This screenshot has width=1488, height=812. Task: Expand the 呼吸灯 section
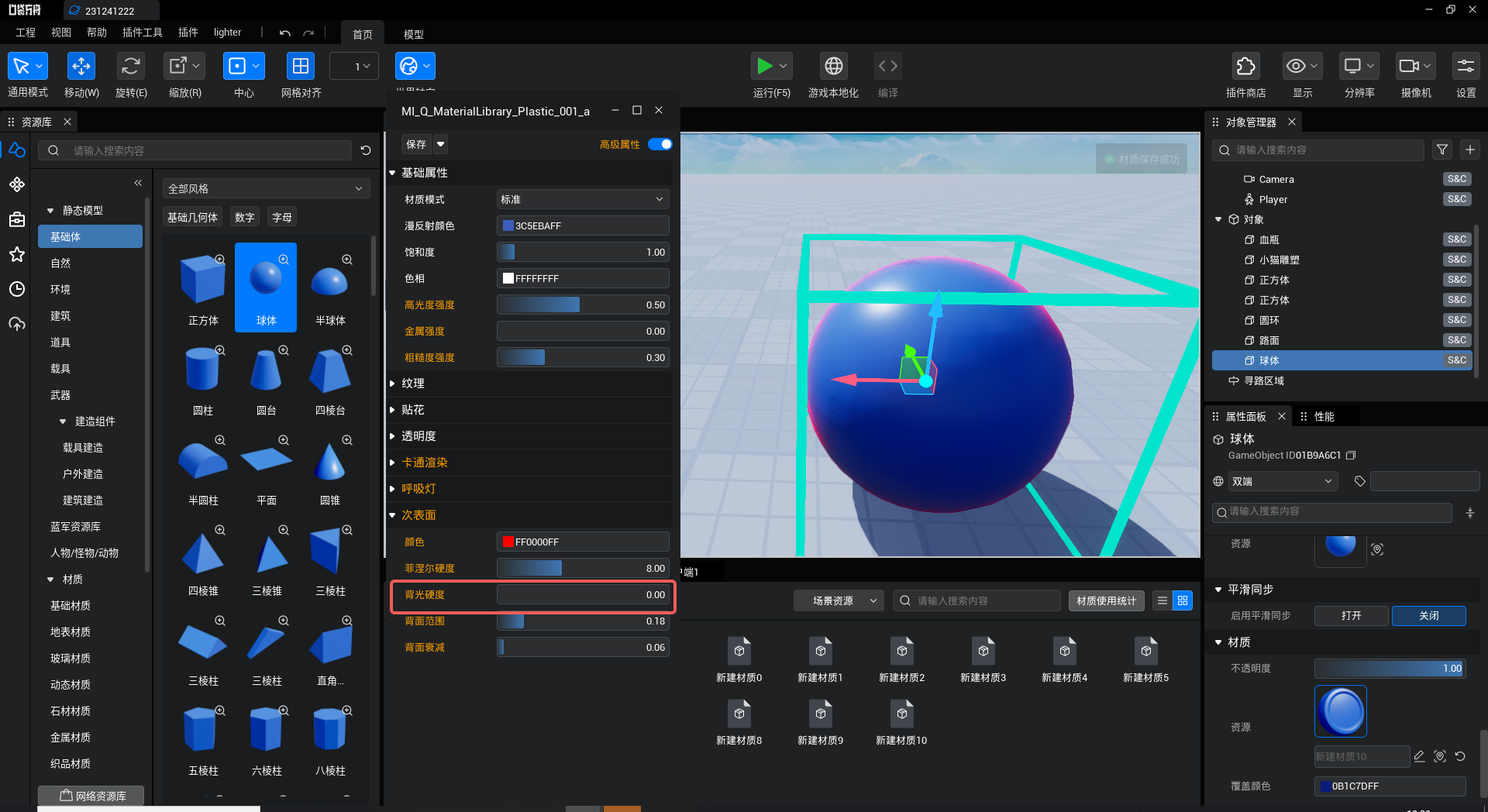click(392, 489)
